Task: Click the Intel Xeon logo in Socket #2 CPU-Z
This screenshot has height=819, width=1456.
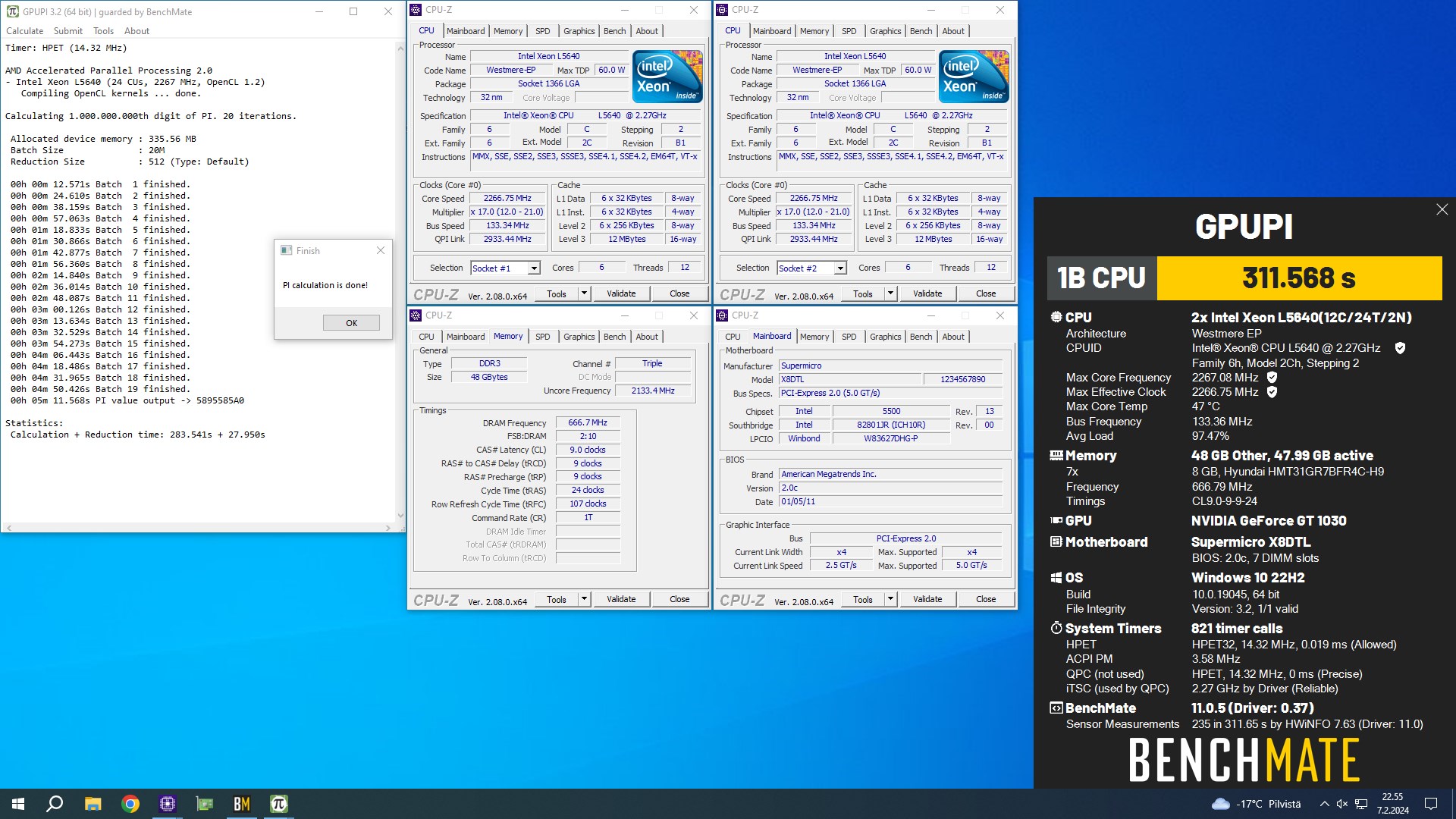Action: pyautogui.click(x=974, y=77)
